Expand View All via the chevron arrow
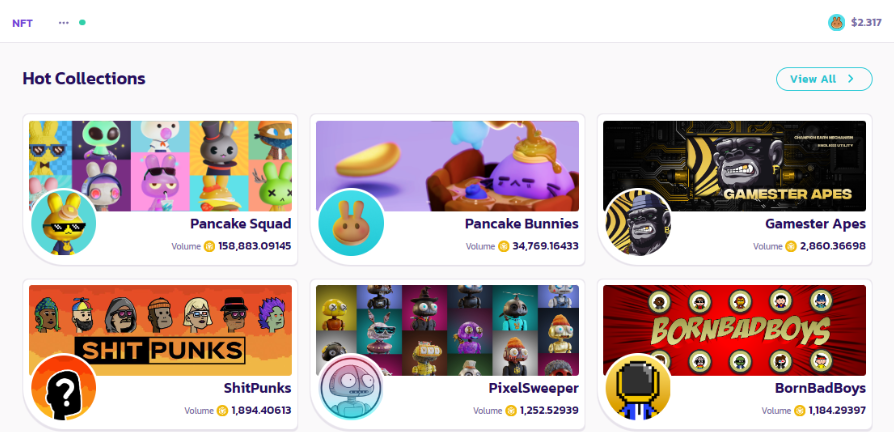This screenshot has width=894, height=432. 851,79
